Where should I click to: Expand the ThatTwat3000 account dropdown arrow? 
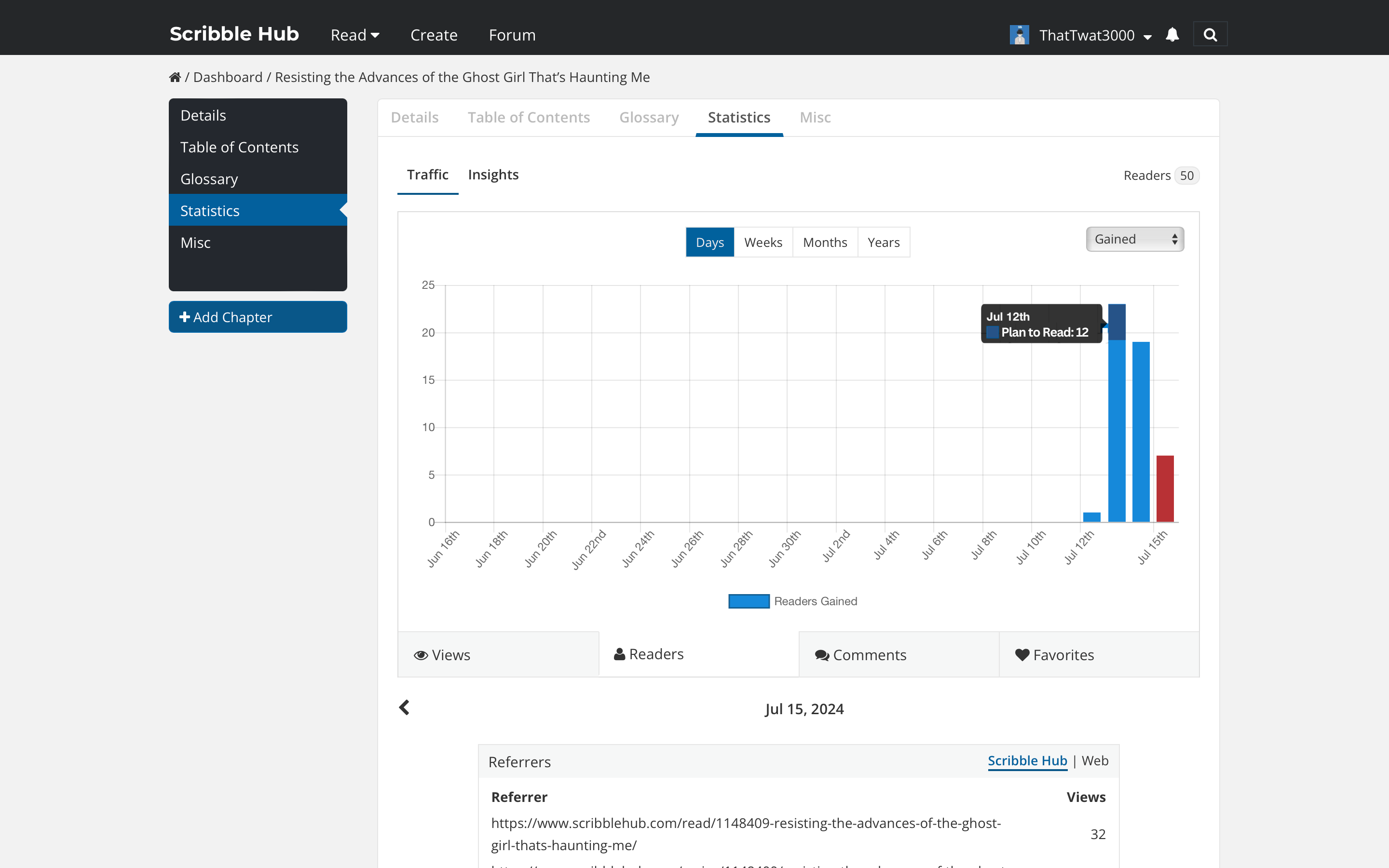click(x=1147, y=37)
